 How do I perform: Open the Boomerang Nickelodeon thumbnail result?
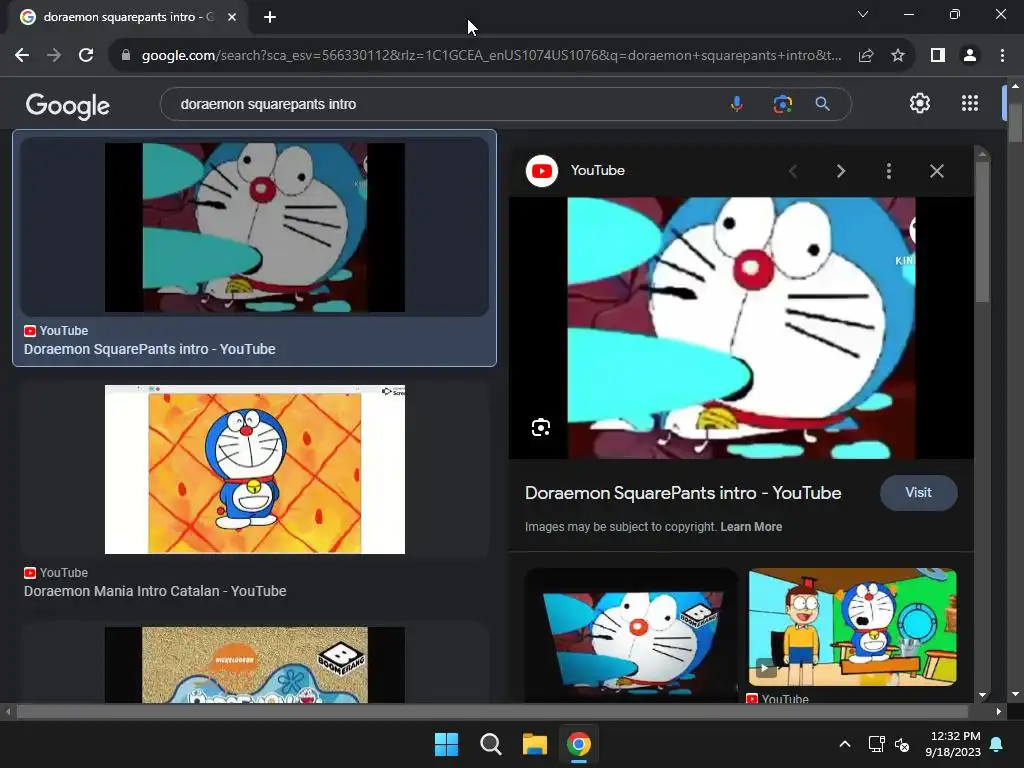tap(255, 665)
